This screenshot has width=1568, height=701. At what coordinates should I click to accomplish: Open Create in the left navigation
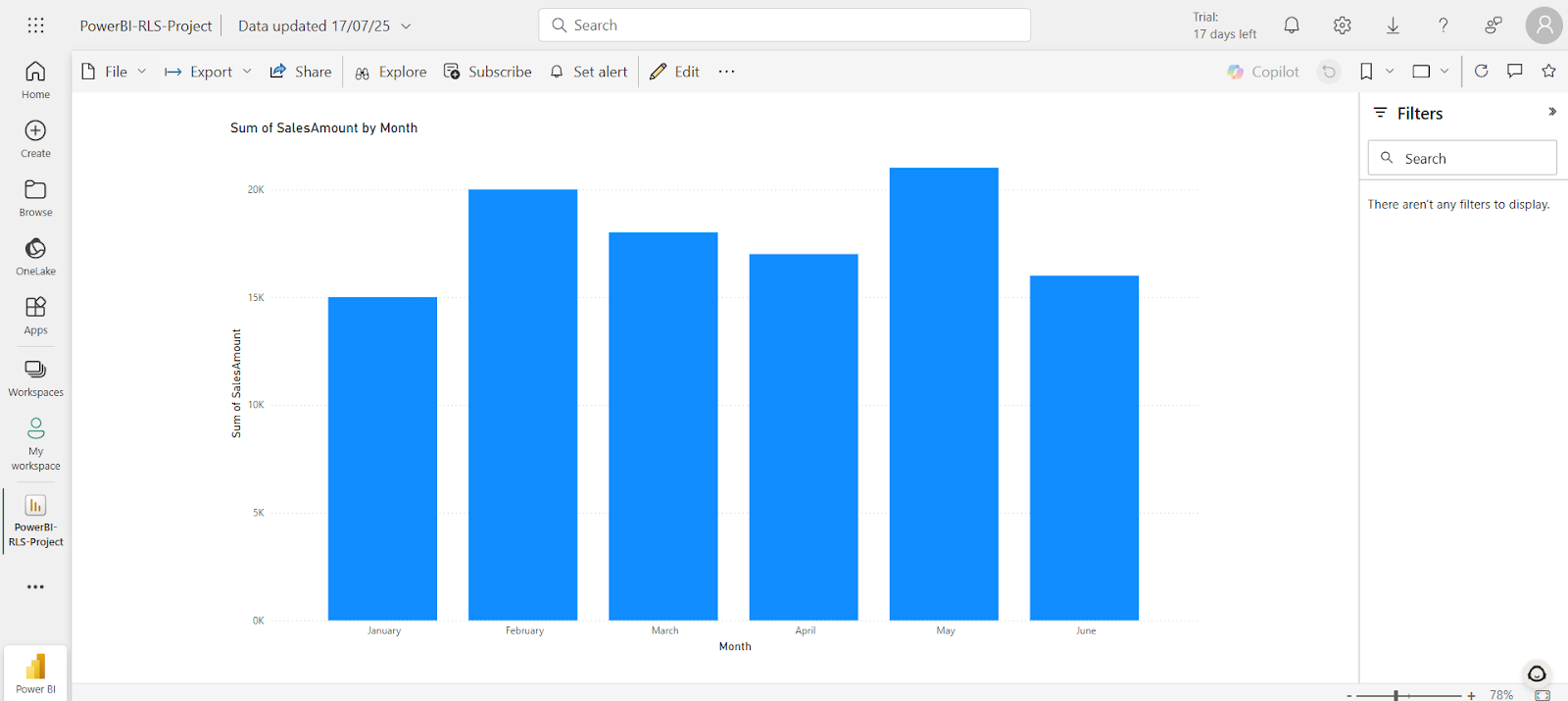tap(35, 139)
